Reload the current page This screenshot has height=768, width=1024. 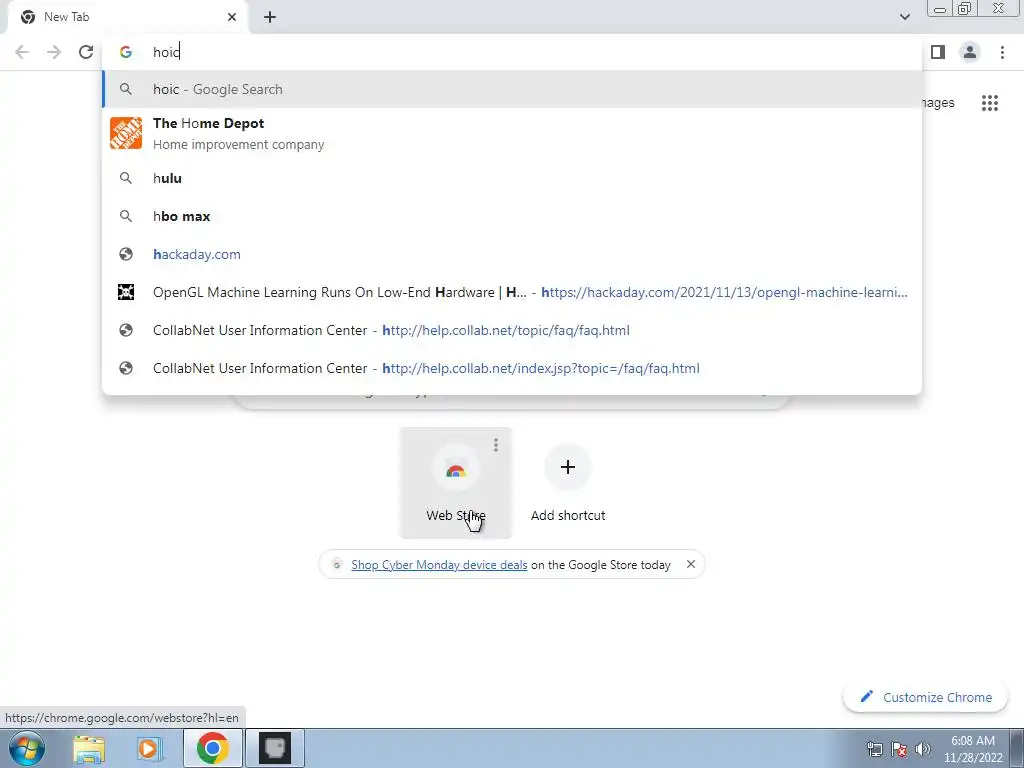click(x=86, y=52)
